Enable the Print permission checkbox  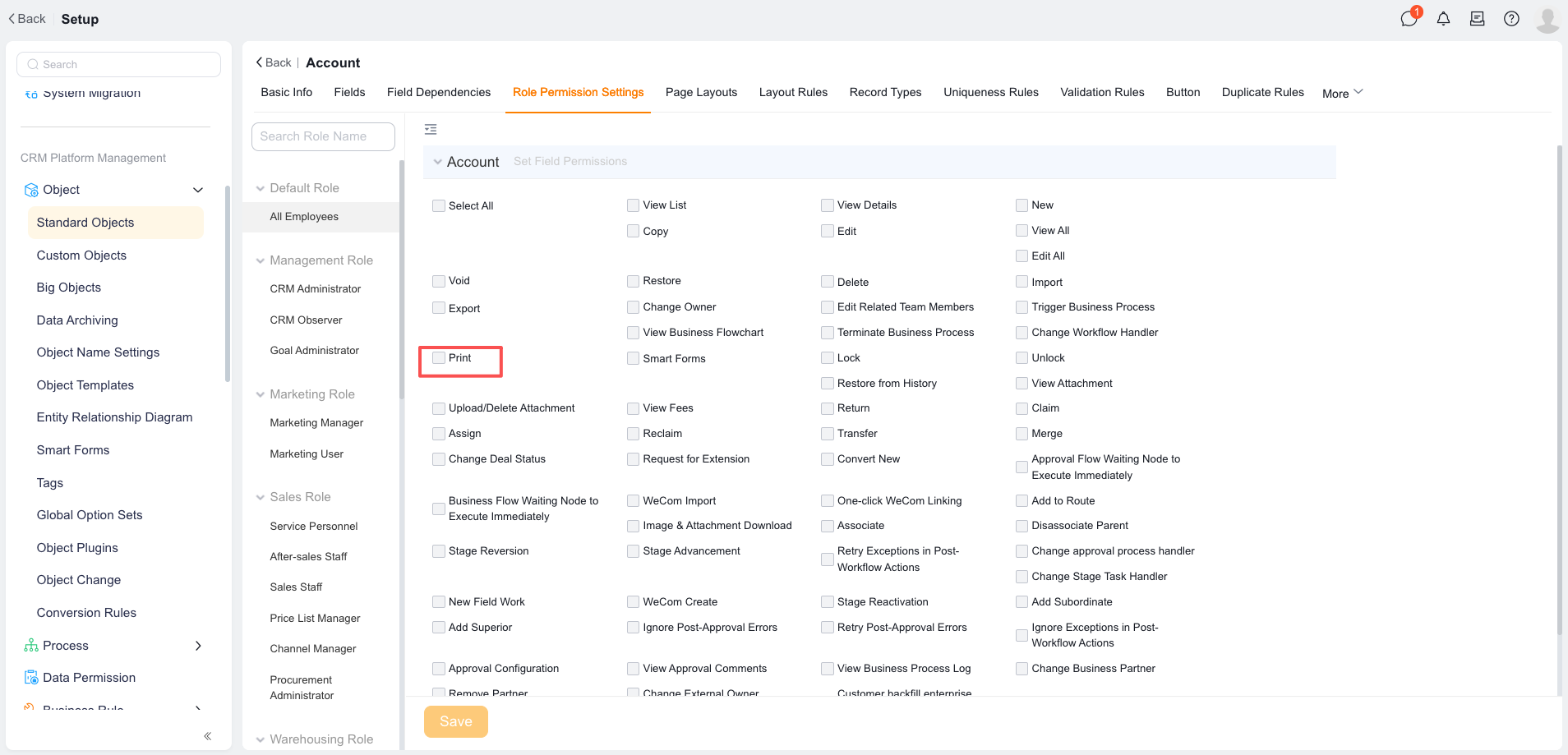(439, 358)
